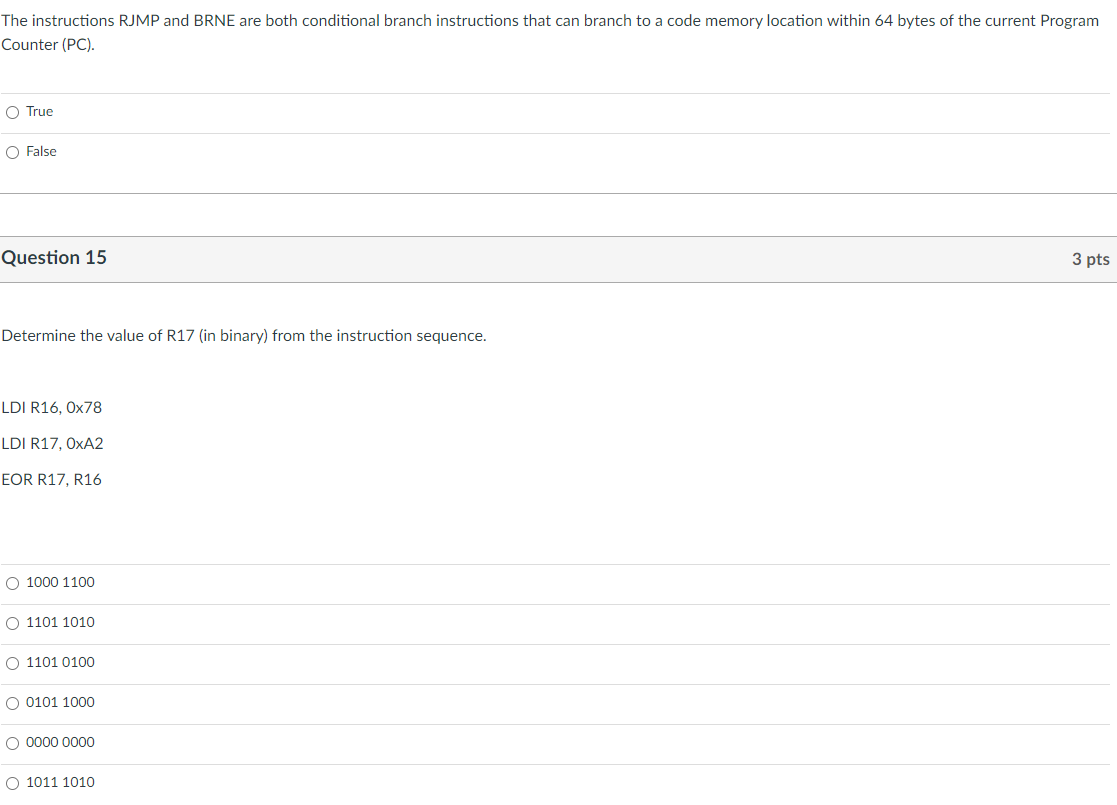Click the LDI R16, 0x78 instruction line
1117x805 pixels.
(52, 408)
